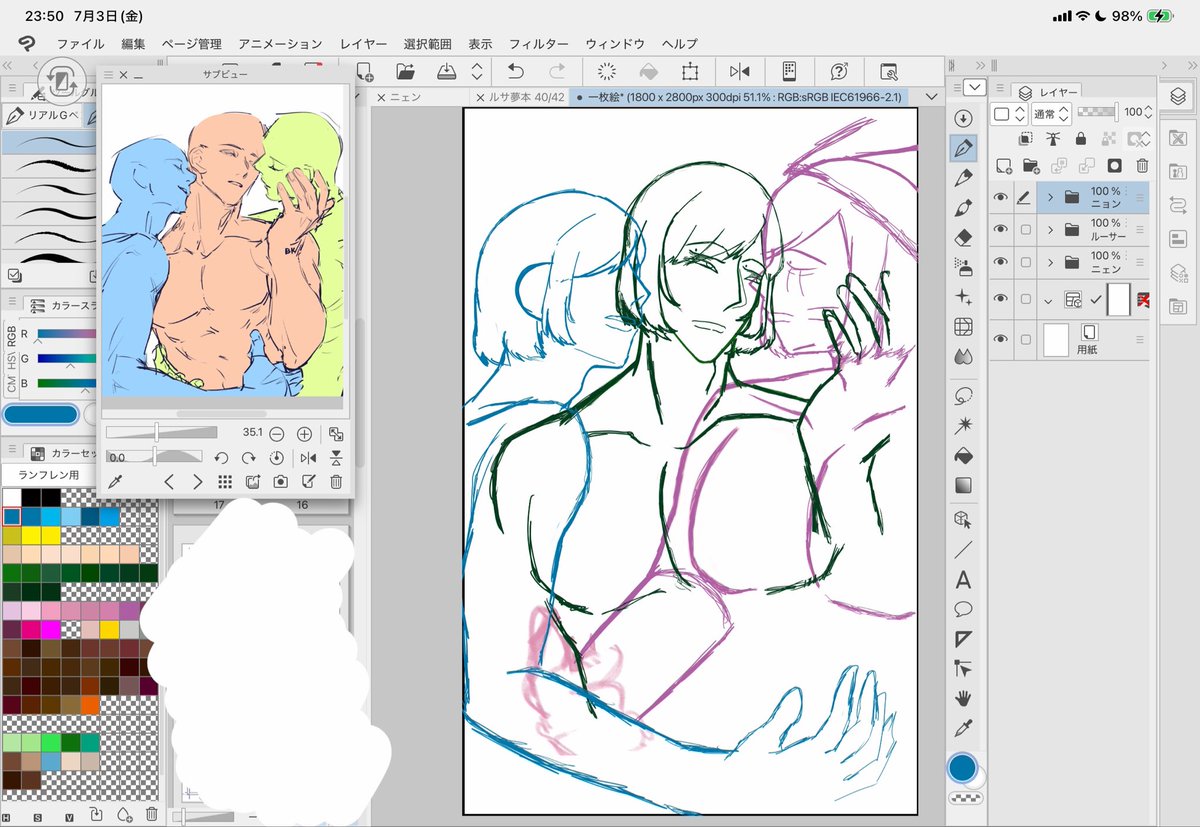Image resolution: width=1200 pixels, height=827 pixels.
Task: Tick the checkbox beside ニェン layer
Action: pyautogui.click(x=1024, y=263)
